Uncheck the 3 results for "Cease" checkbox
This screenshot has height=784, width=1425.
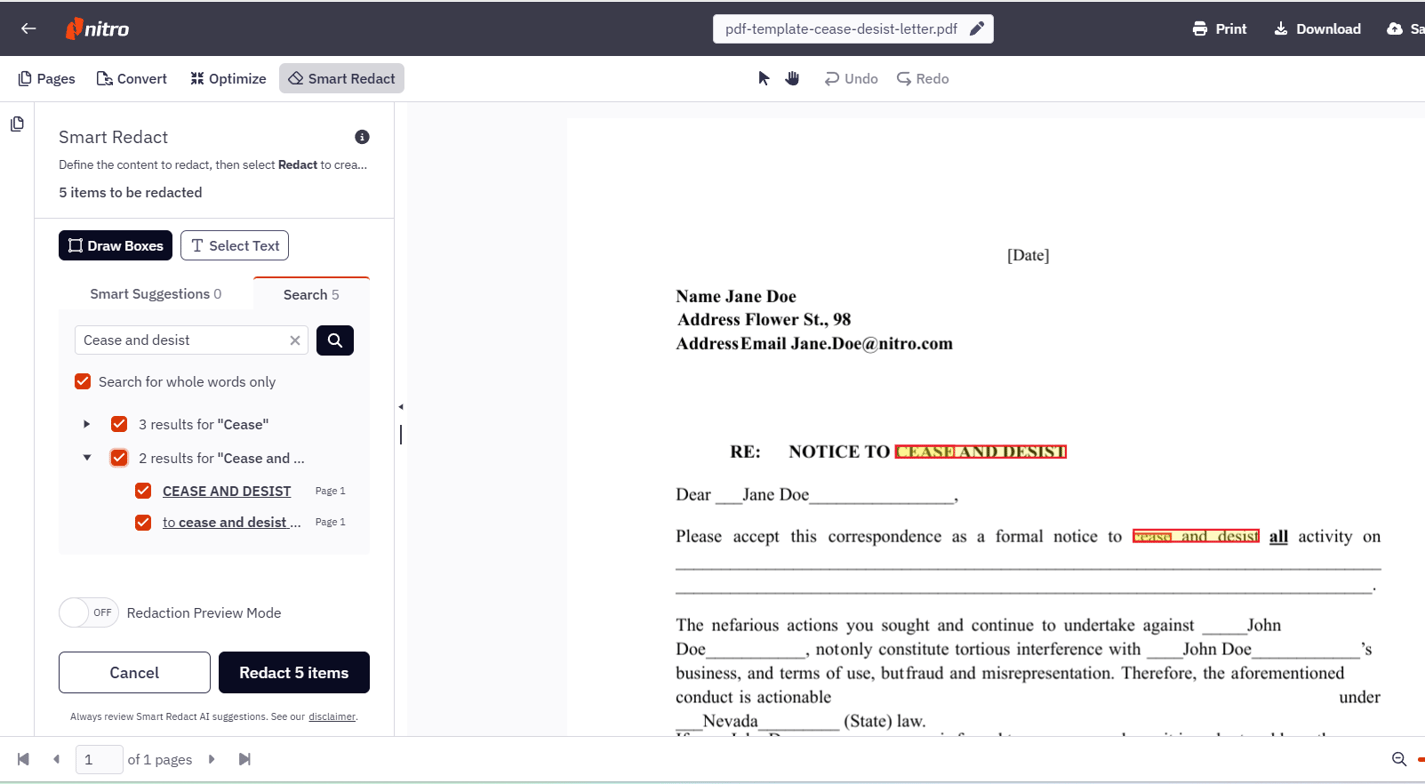[119, 424]
